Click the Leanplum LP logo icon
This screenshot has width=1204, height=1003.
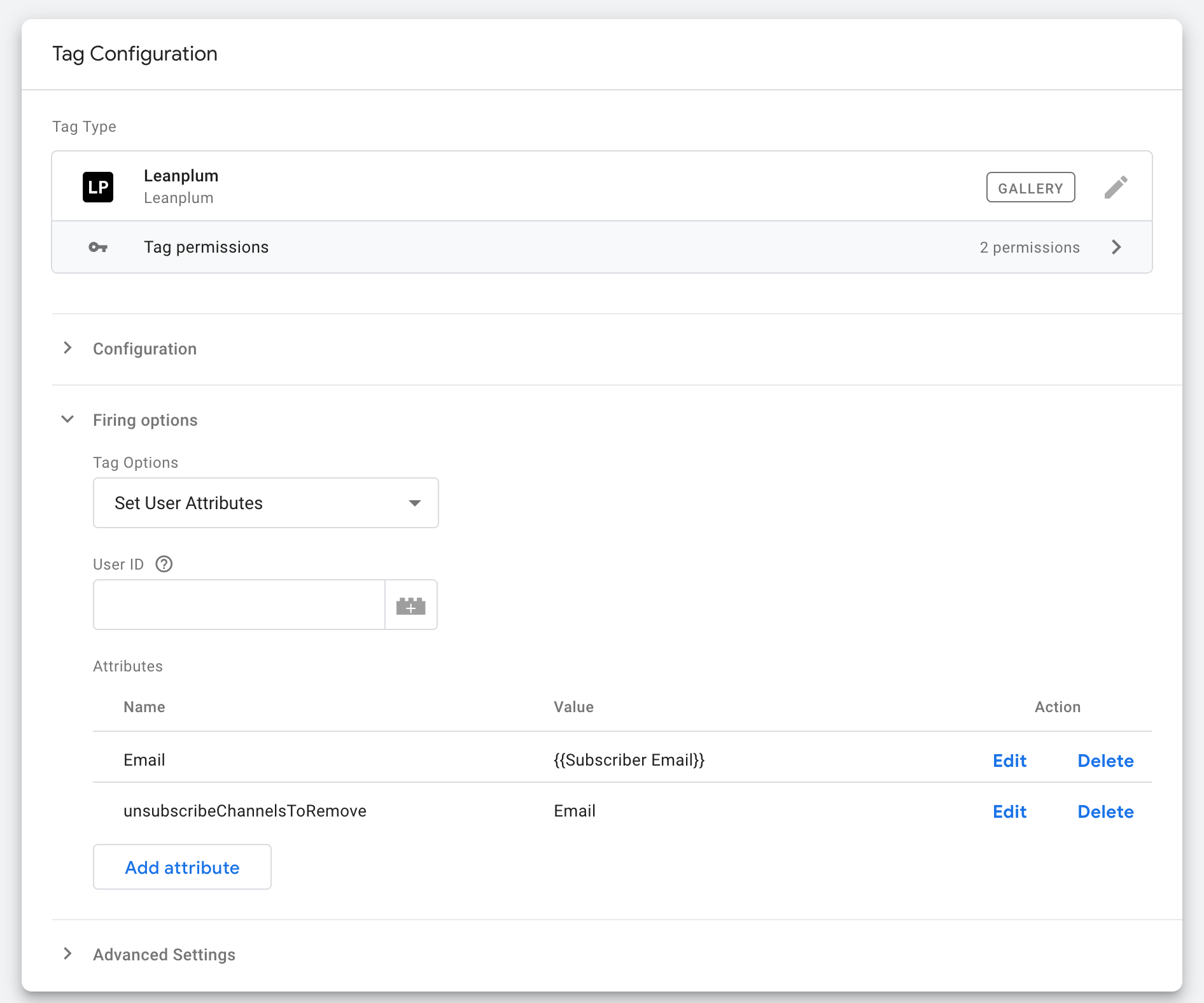pyautogui.click(x=98, y=187)
